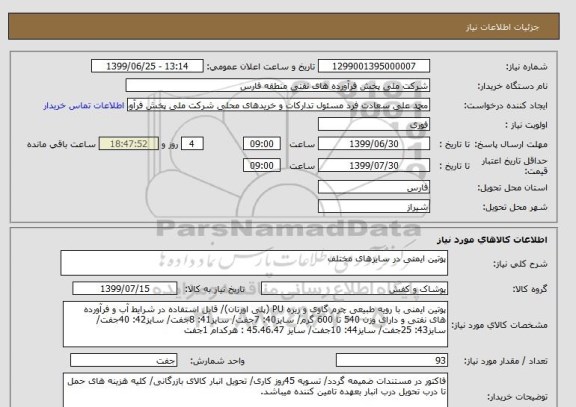Click the priority field showing فوری
576x407 pixels.
tap(374, 125)
